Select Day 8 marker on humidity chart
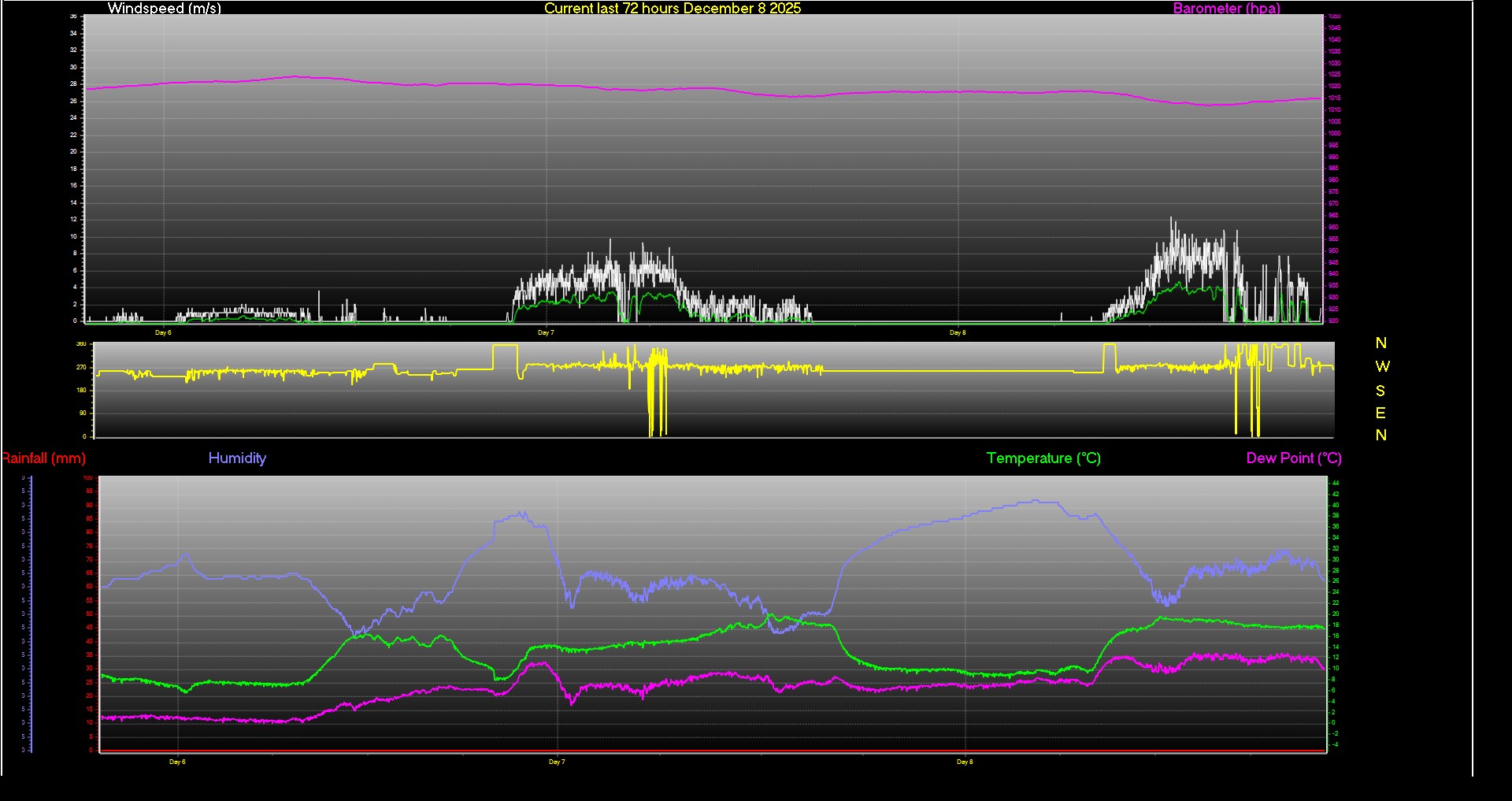 [x=965, y=762]
